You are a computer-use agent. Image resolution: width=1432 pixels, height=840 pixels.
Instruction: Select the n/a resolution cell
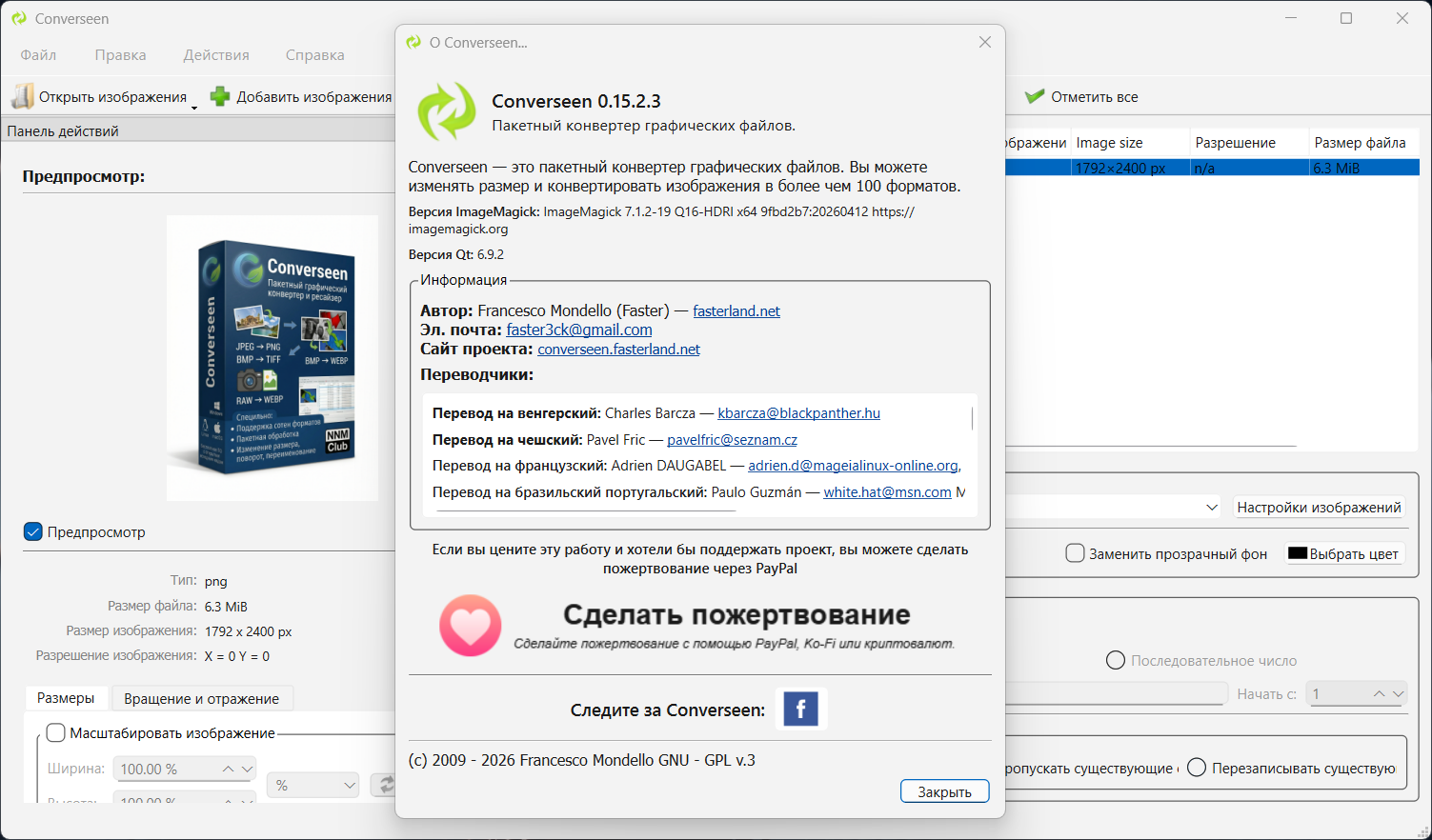(x=1249, y=168)
